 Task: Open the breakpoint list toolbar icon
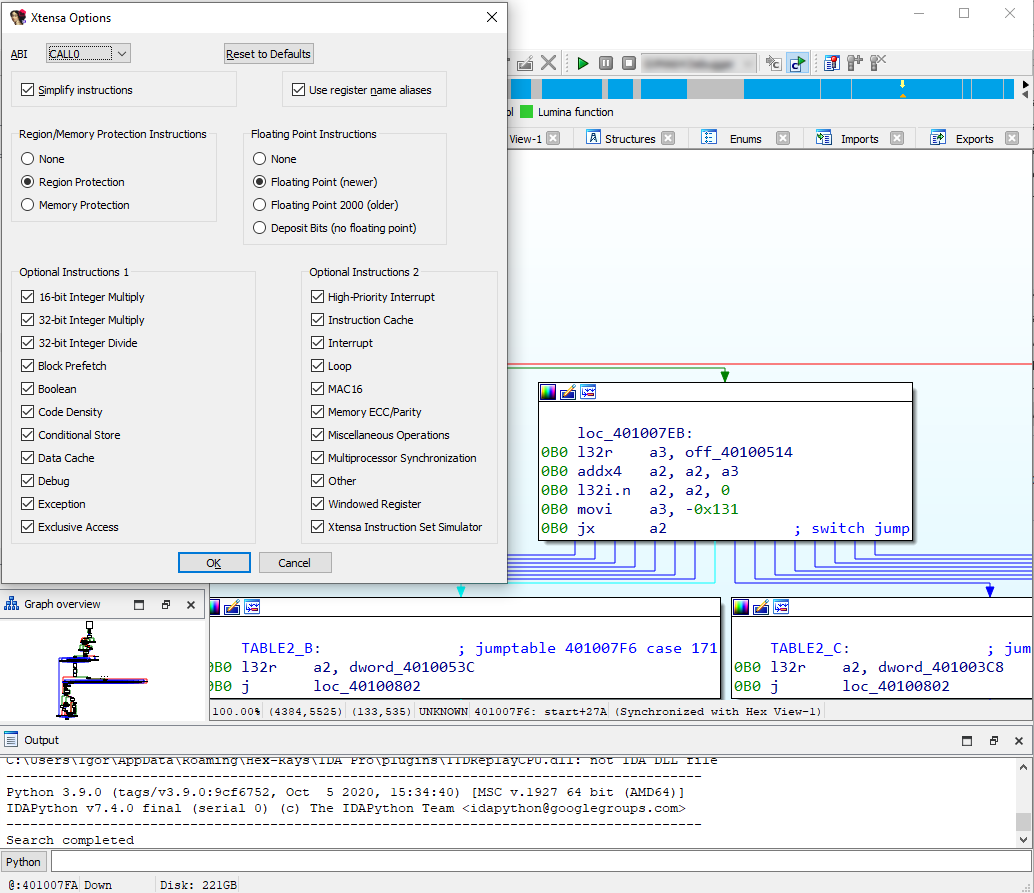coord(831,63)
